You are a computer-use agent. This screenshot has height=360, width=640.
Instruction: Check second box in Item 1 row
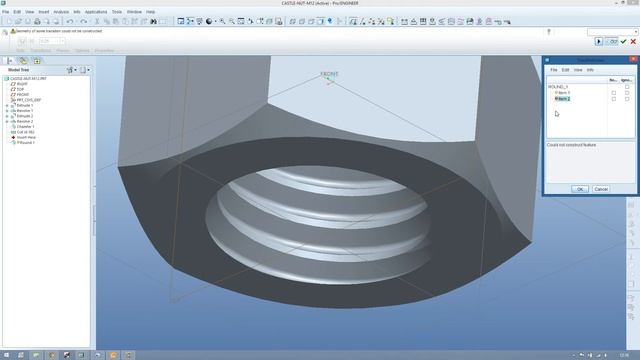[627, 93]
